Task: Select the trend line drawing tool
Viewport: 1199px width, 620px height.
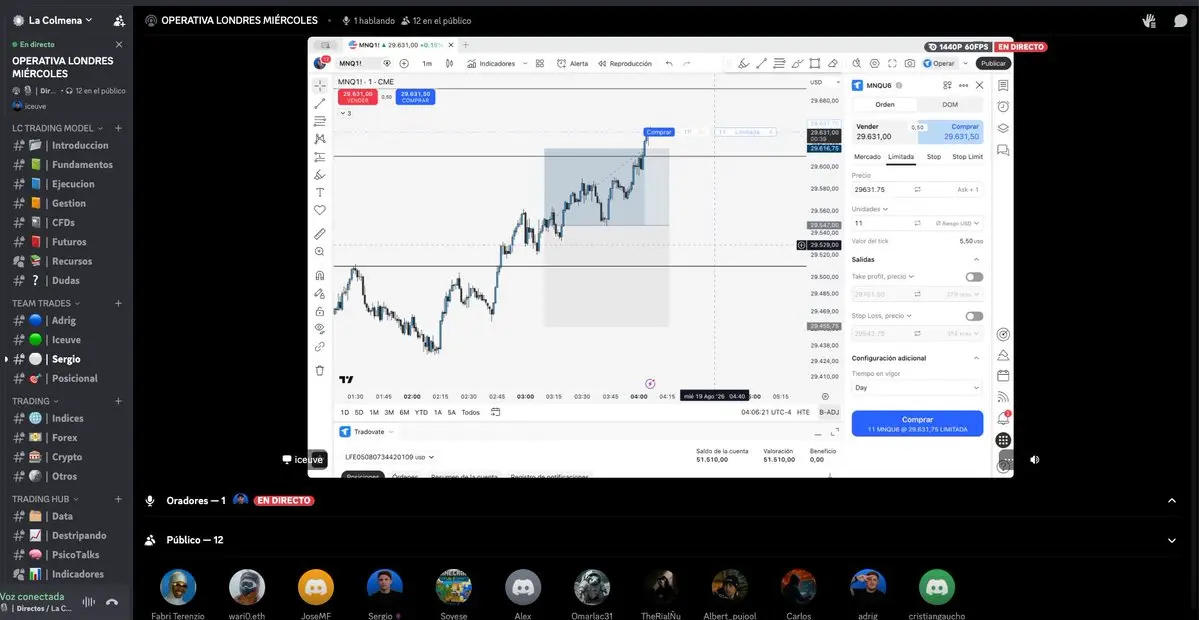Action: 320,103
